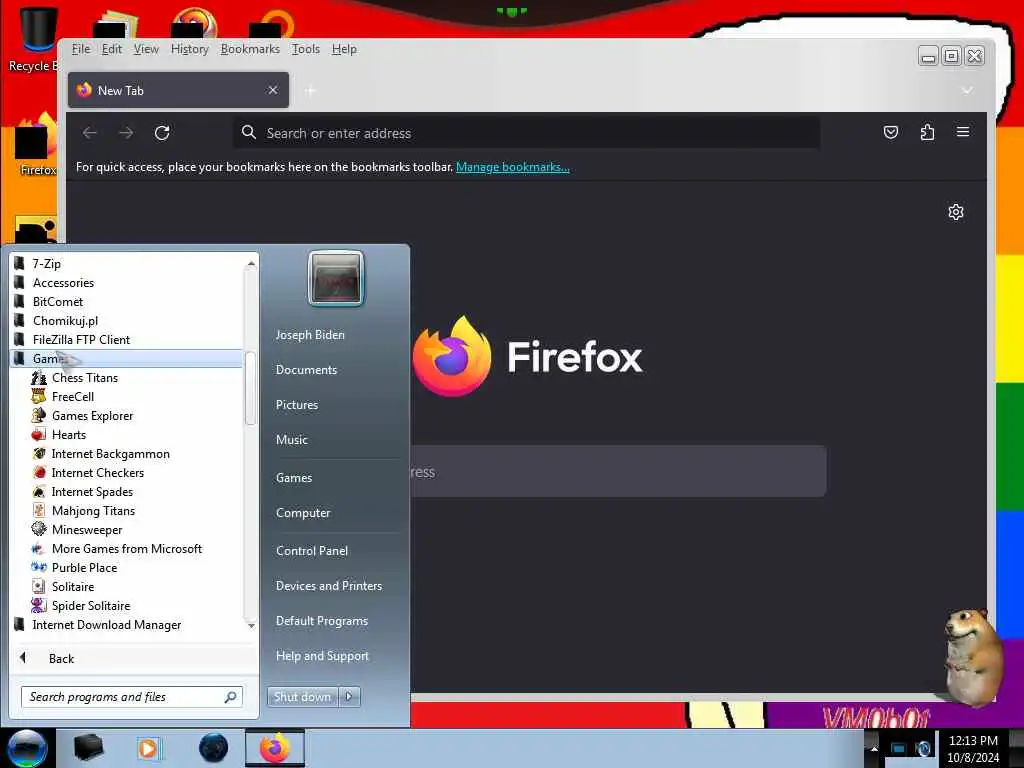Open the Edit menu in Firefox
The width and height of the screenshot is (1024, 768).
coord(112,49)
